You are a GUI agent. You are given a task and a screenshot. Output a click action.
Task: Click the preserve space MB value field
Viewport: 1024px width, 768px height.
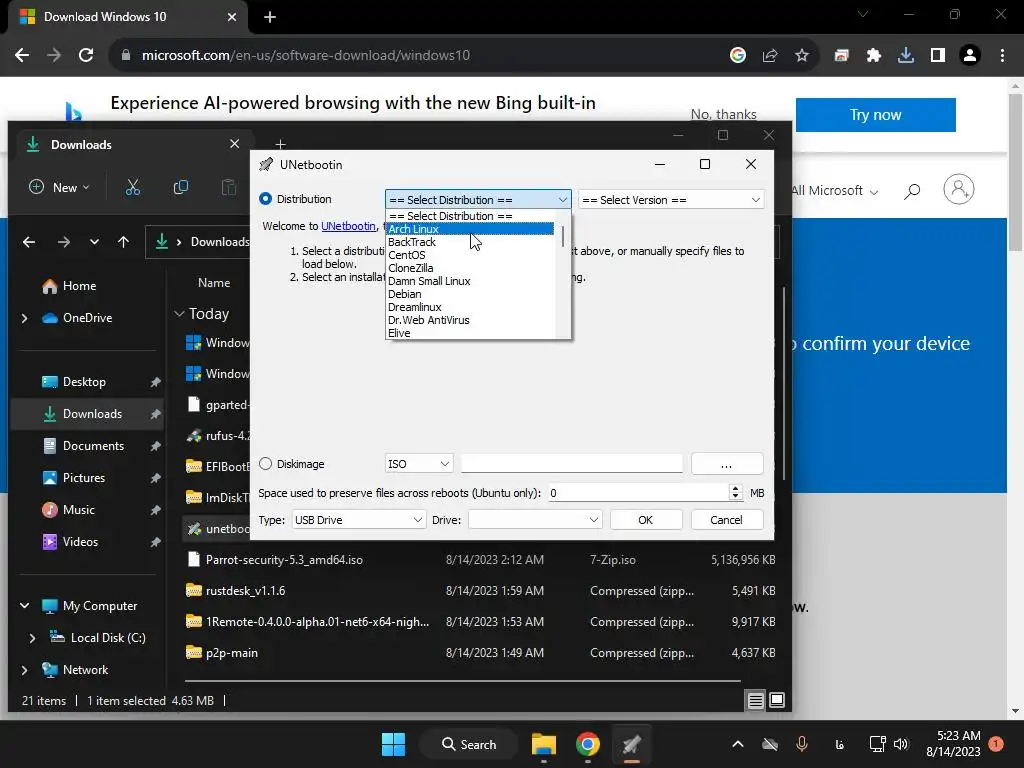[x=638, y=492]
